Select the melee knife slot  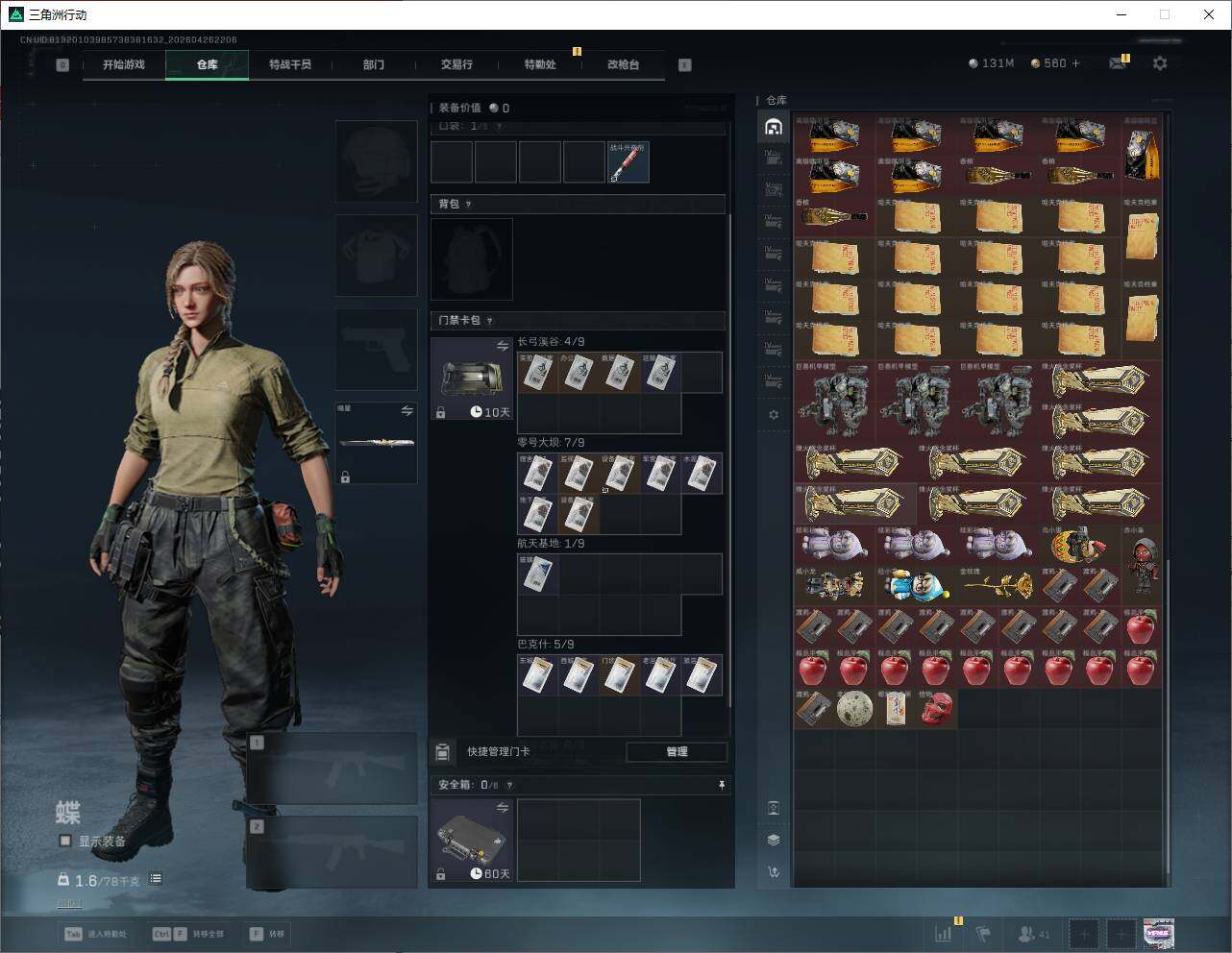click(x=376, y=443)
